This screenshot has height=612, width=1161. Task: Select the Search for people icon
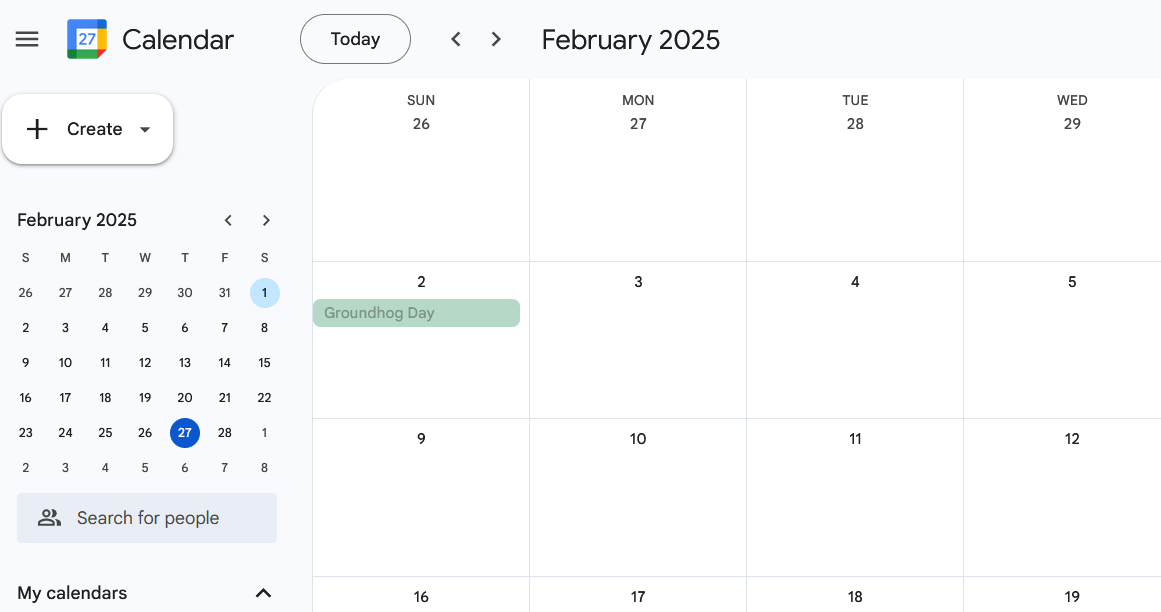click(x=49, y=518)
